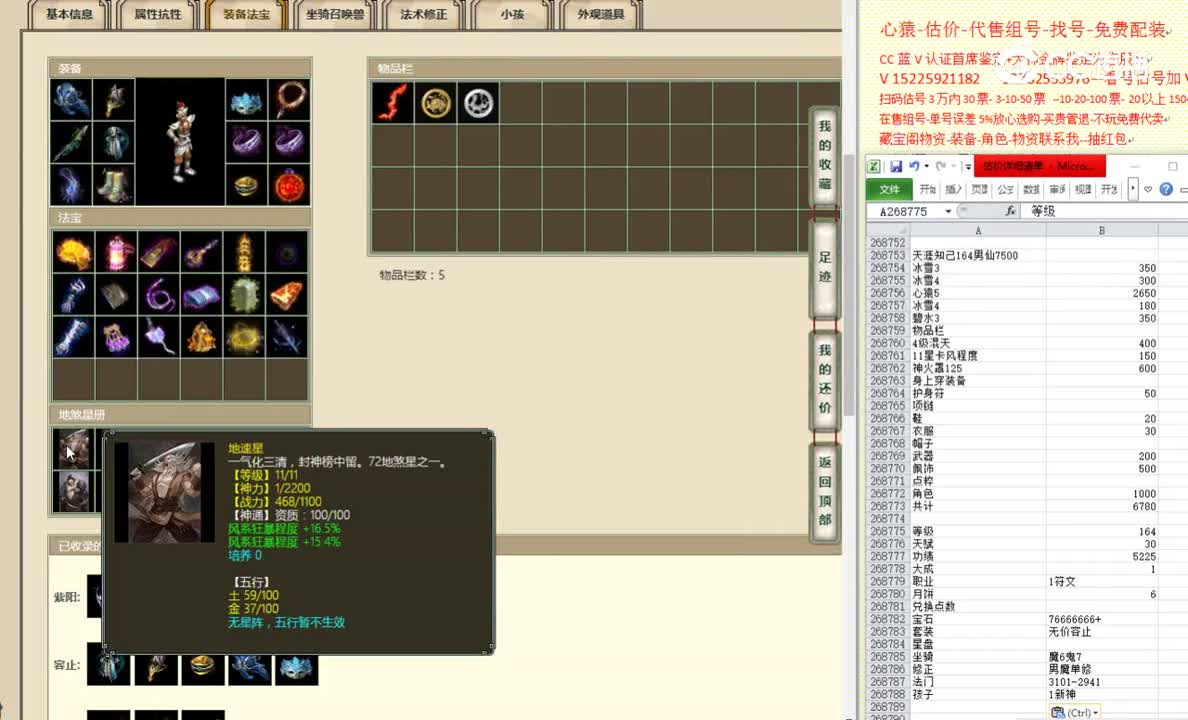Click the character model in equipment panel
The height and width of the screenshot is (720, 1188).
coord(180,142)
